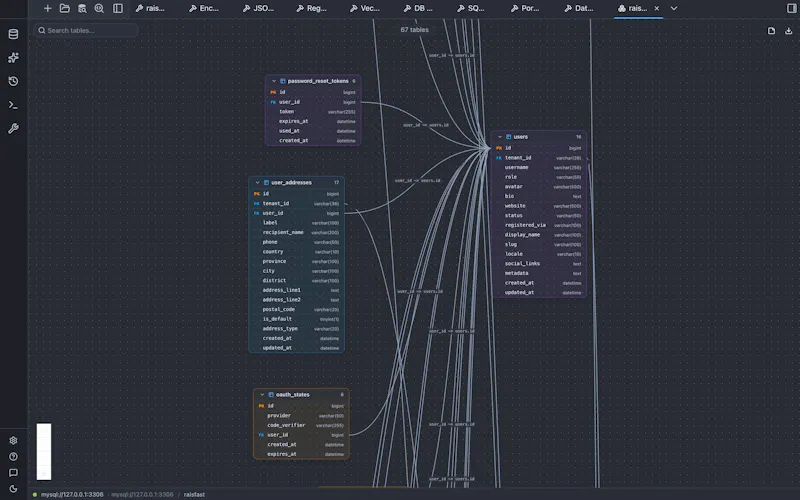800x500 pixels.
Task: Click the 67 tables count label
Action: pos(414,30)
